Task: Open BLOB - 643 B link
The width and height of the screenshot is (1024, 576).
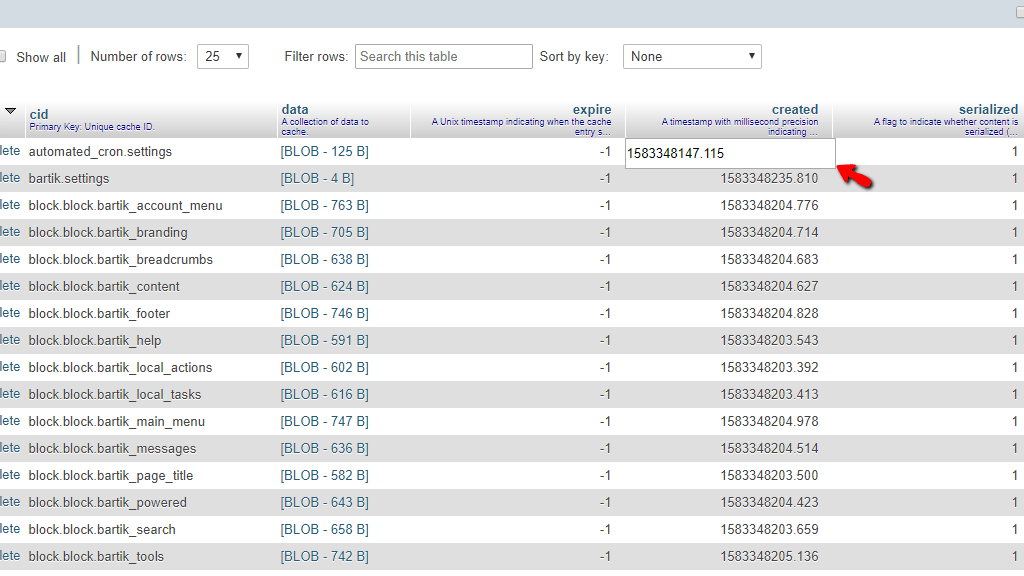Action: tap(325, 502)
